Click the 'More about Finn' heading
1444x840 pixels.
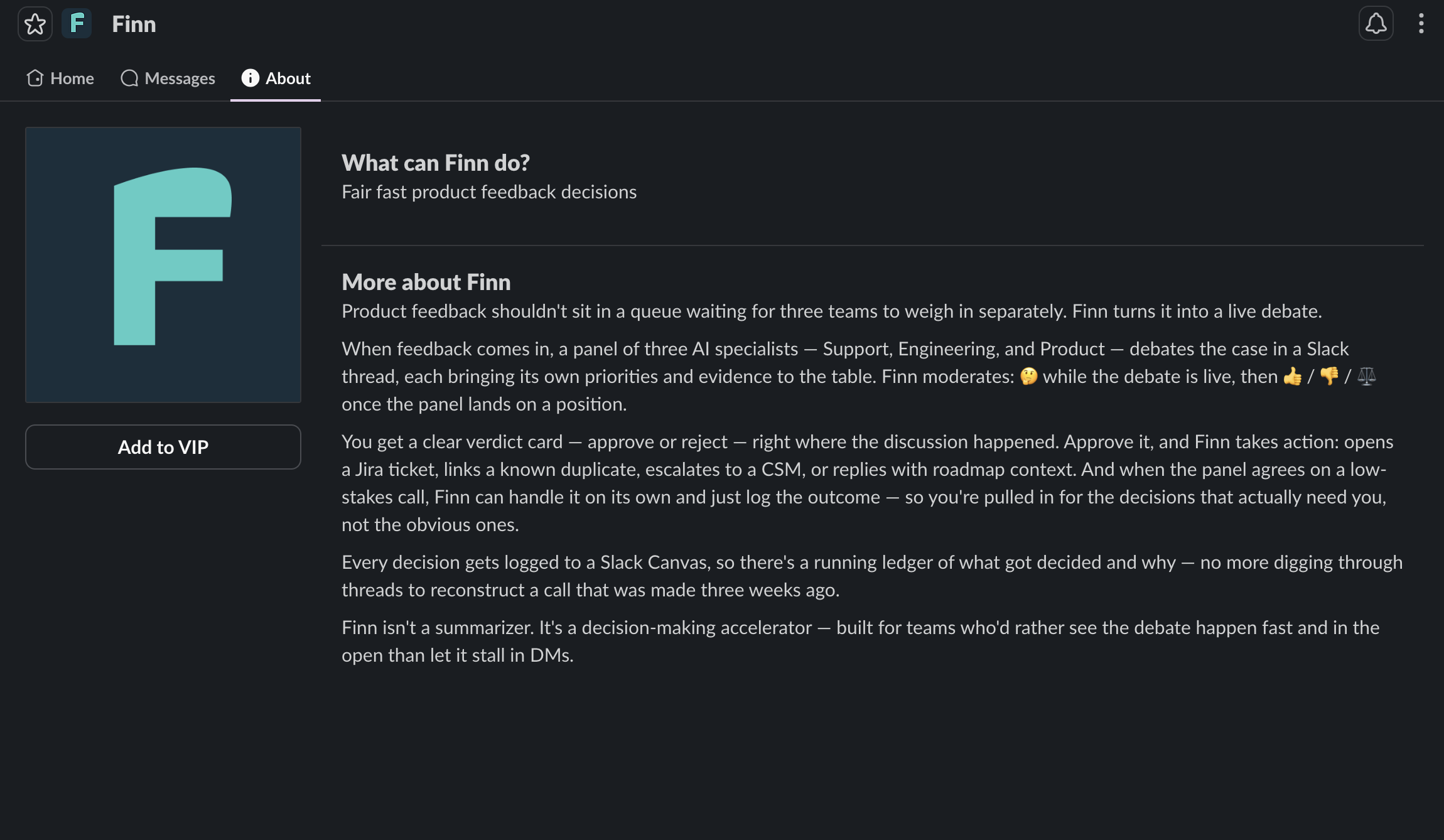(426, 282)
